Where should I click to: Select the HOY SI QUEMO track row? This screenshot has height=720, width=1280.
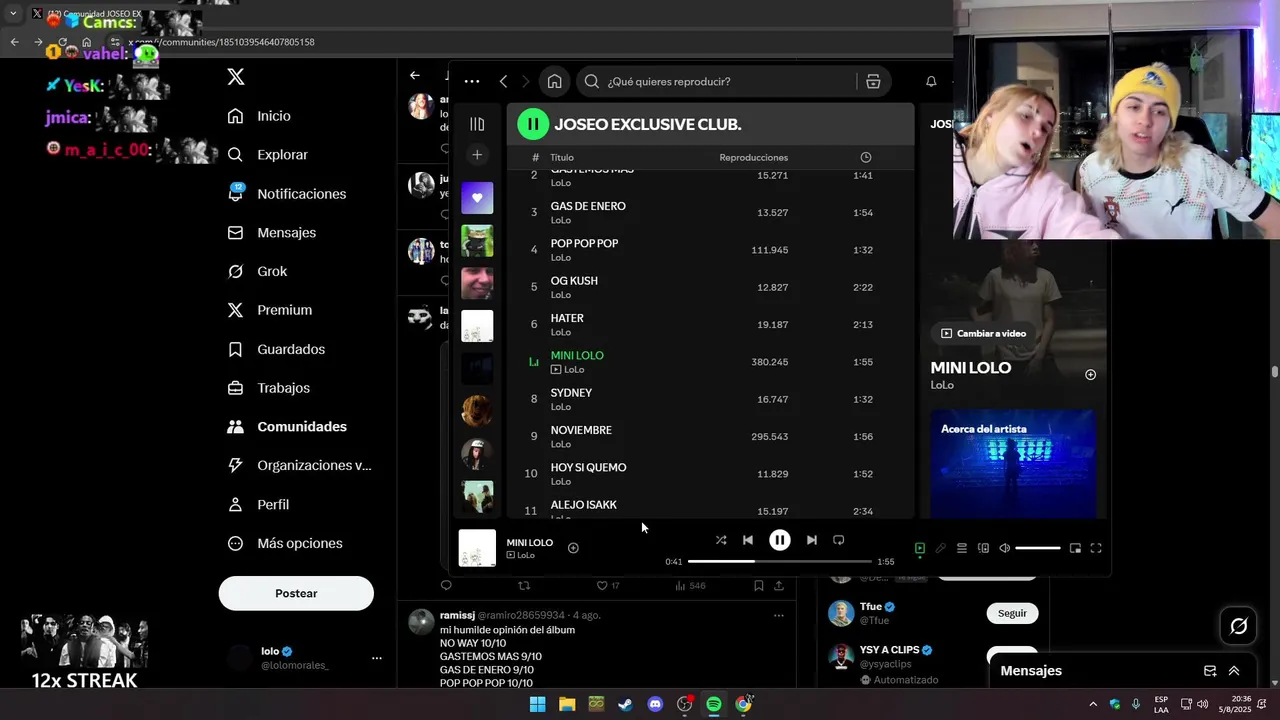coord(710,474)
